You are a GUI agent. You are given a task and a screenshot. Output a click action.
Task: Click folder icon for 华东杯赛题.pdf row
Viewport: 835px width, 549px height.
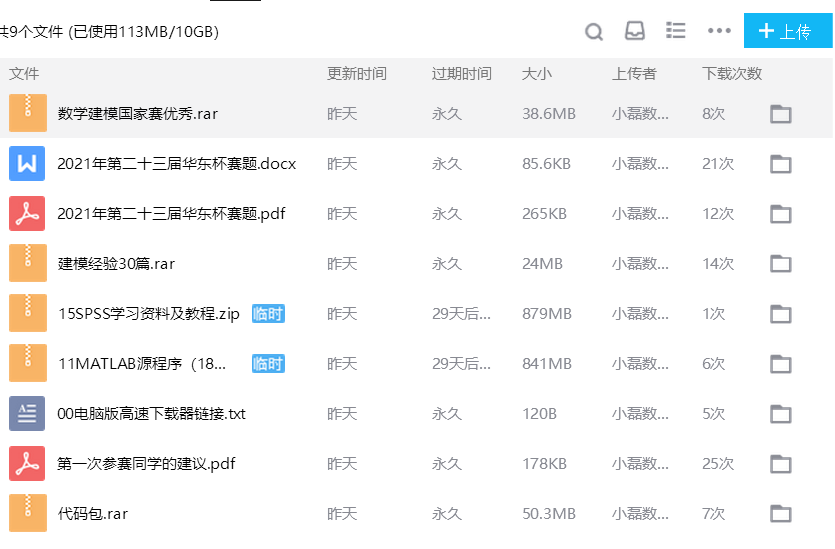tap(781, 214)
